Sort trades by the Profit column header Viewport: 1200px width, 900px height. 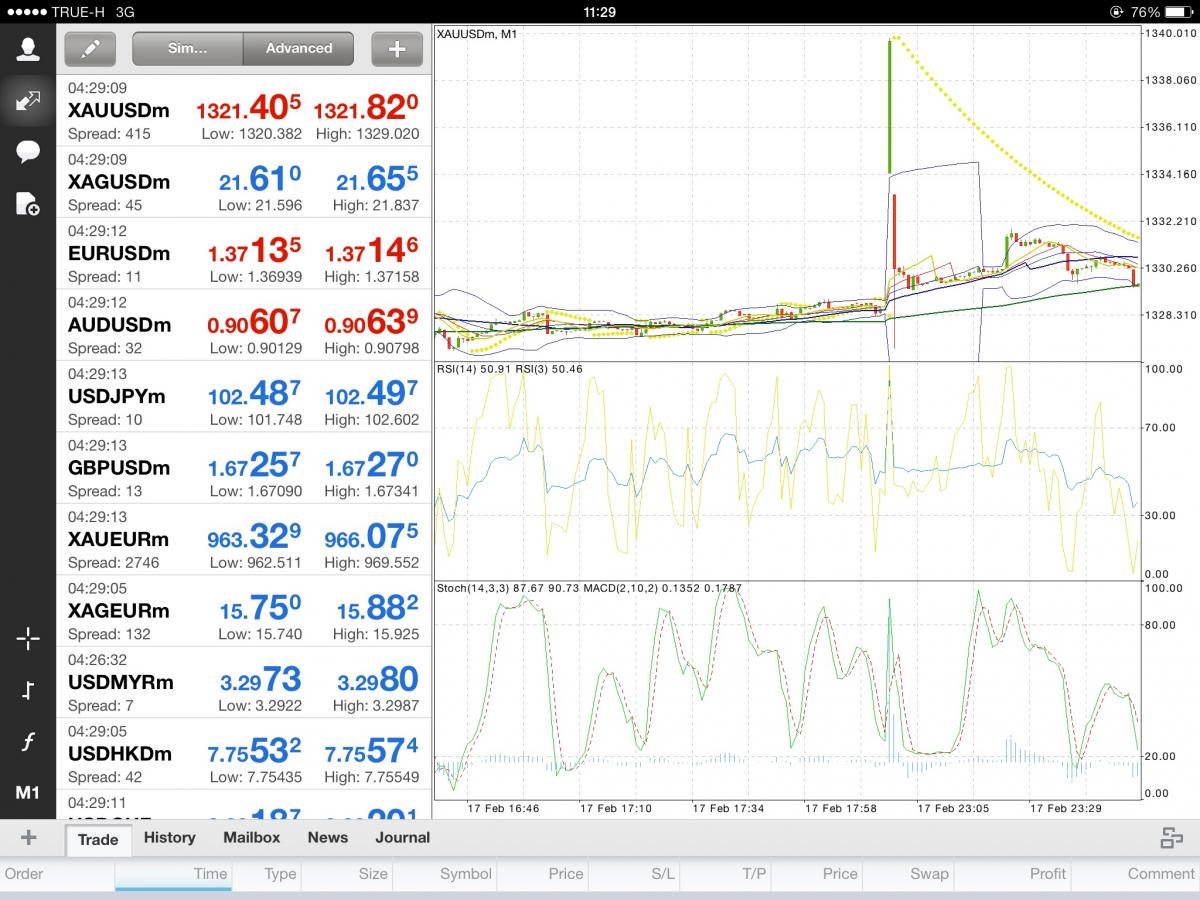point(1047,874)
